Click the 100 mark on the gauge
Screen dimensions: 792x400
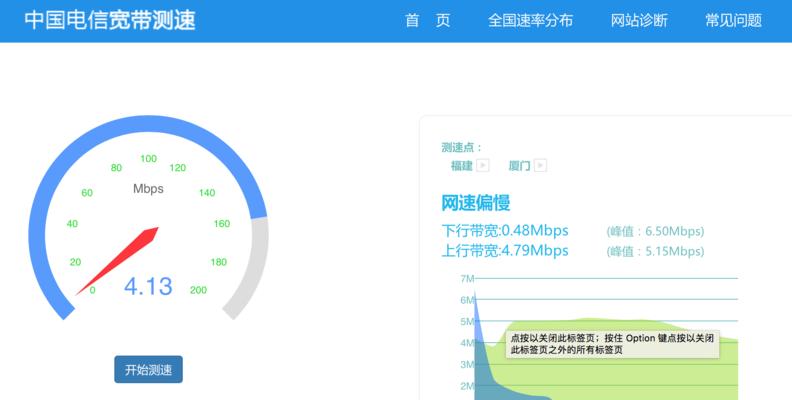pyautogui.click(x=148, y=159)
